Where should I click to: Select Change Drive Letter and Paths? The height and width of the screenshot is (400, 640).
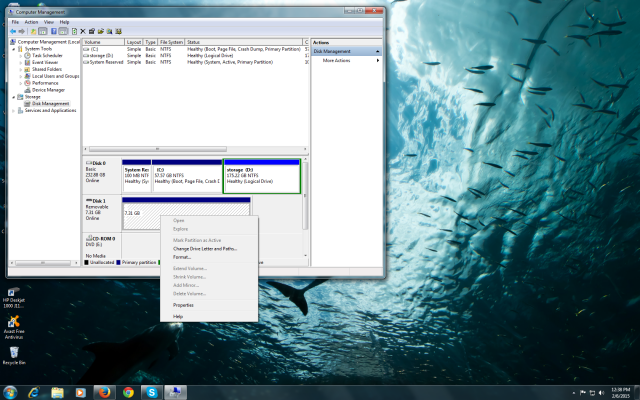click(x=204, y=248)
